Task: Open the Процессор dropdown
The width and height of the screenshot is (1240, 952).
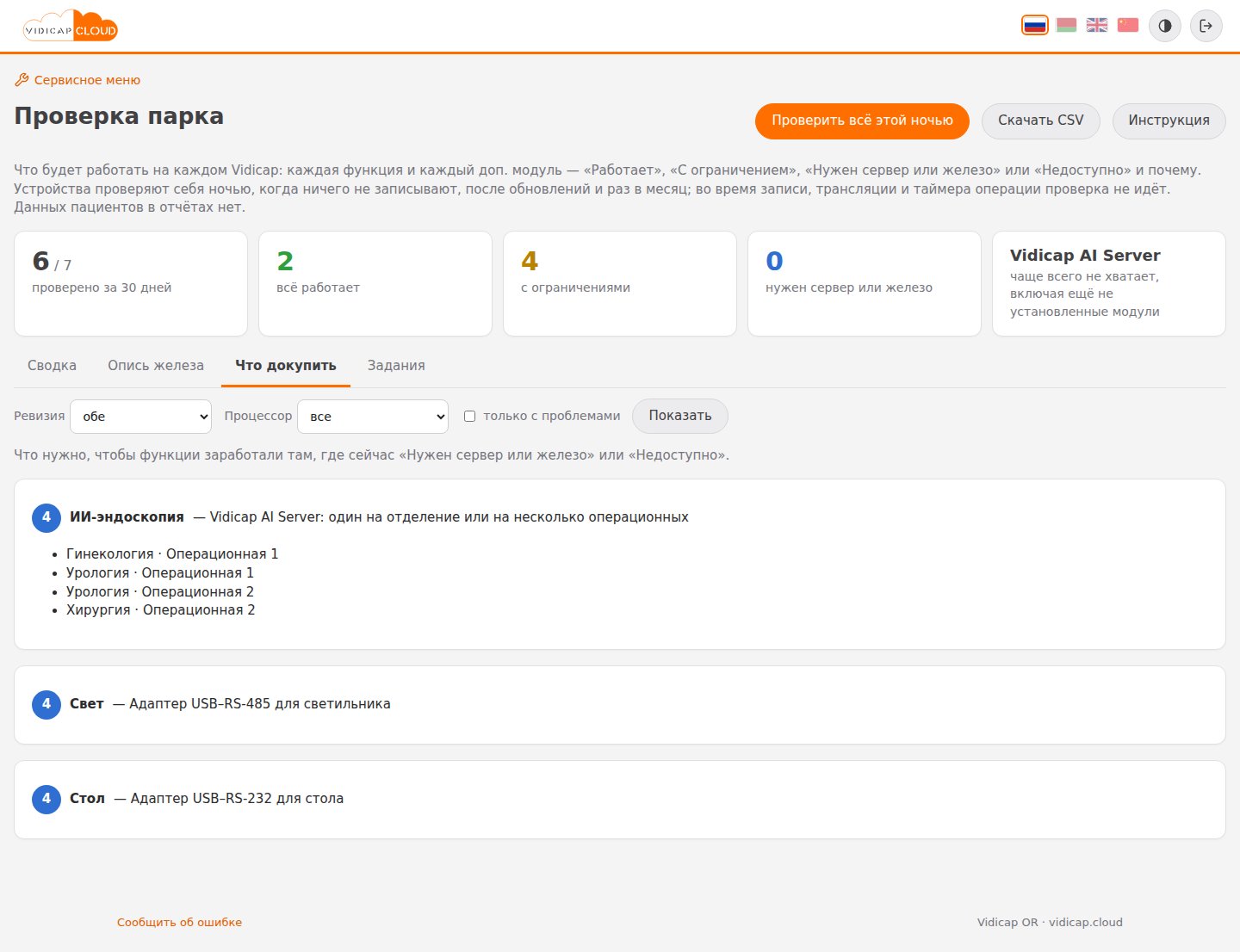Action: click(x=373, y=417)
